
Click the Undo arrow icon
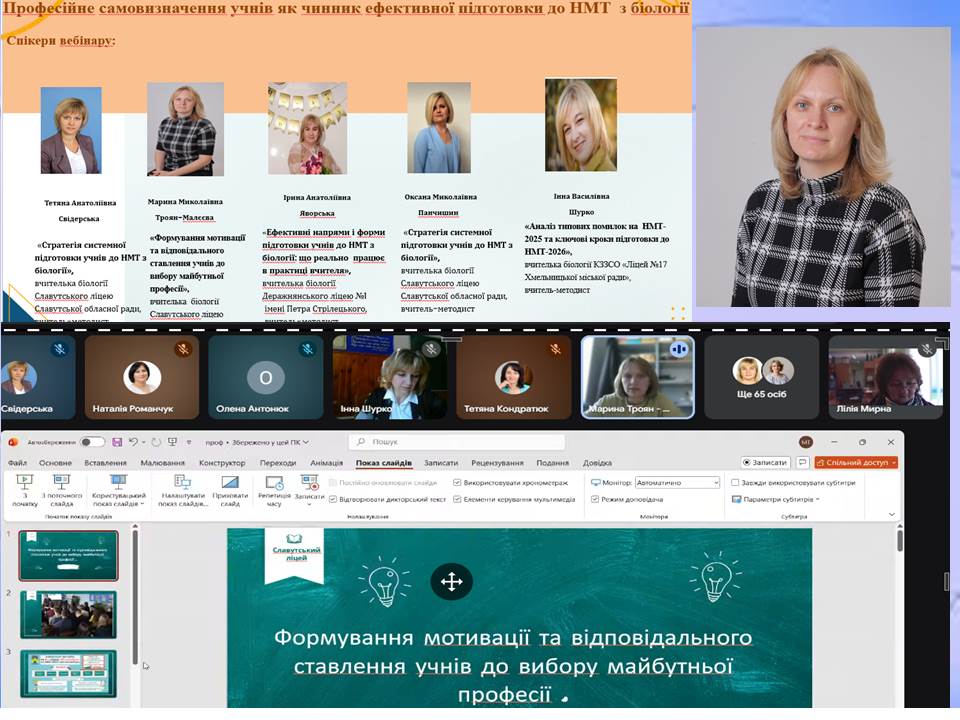click(133, 442)
